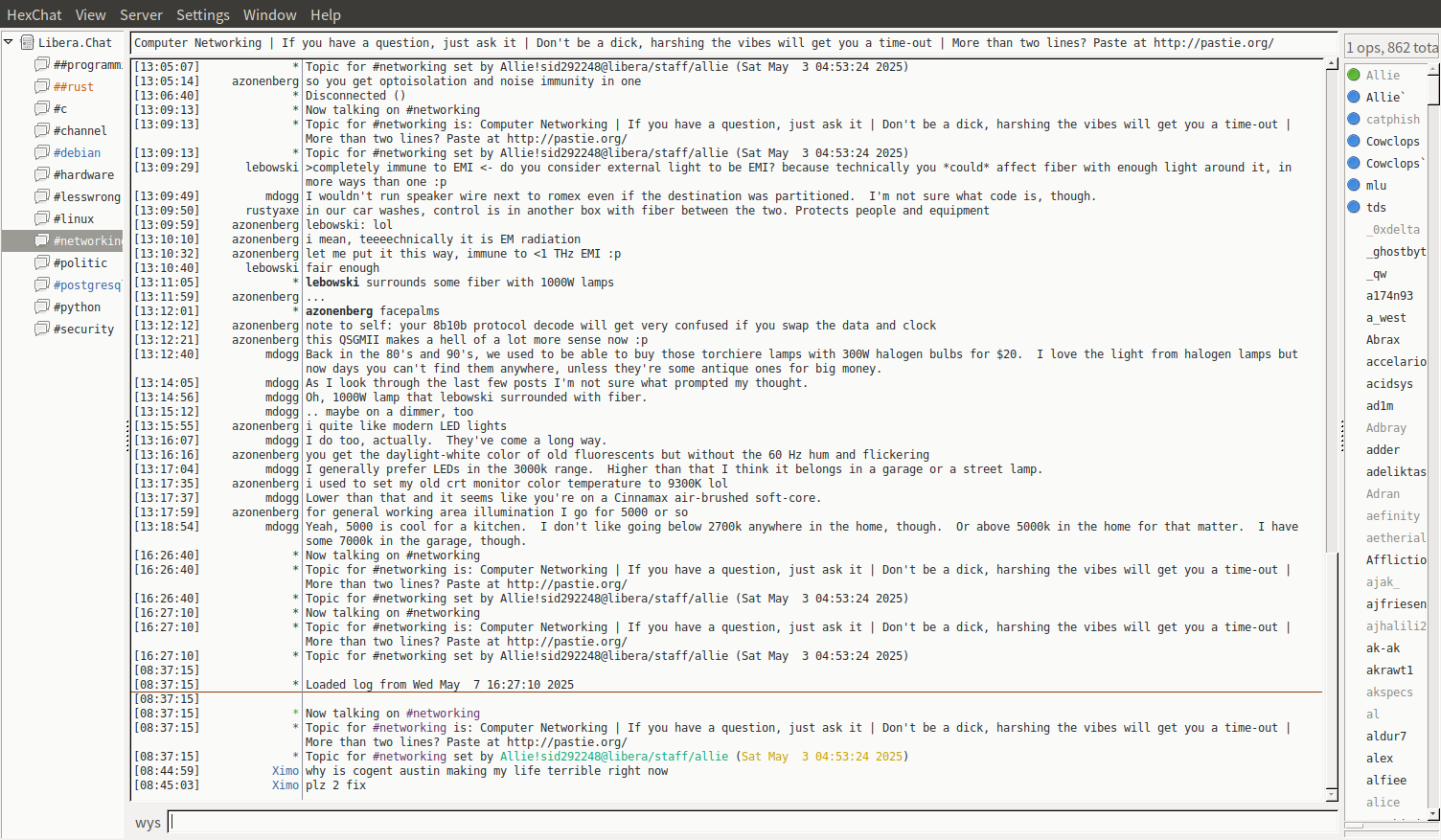Click the selected #networkin channel icon
This screenshot has height=840, width=1441.
(x=42, y=240)
